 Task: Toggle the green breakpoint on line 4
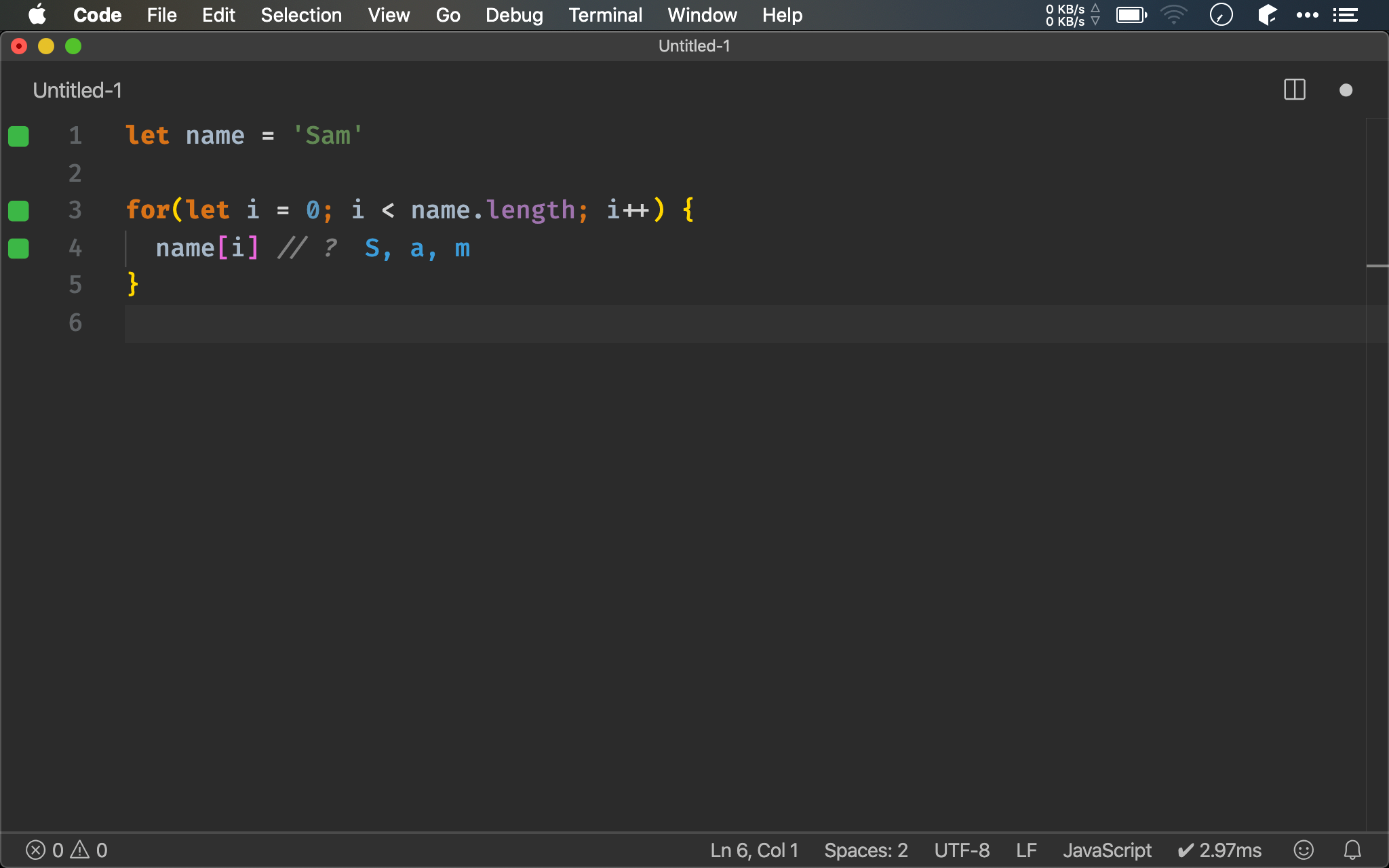(19, 247)
